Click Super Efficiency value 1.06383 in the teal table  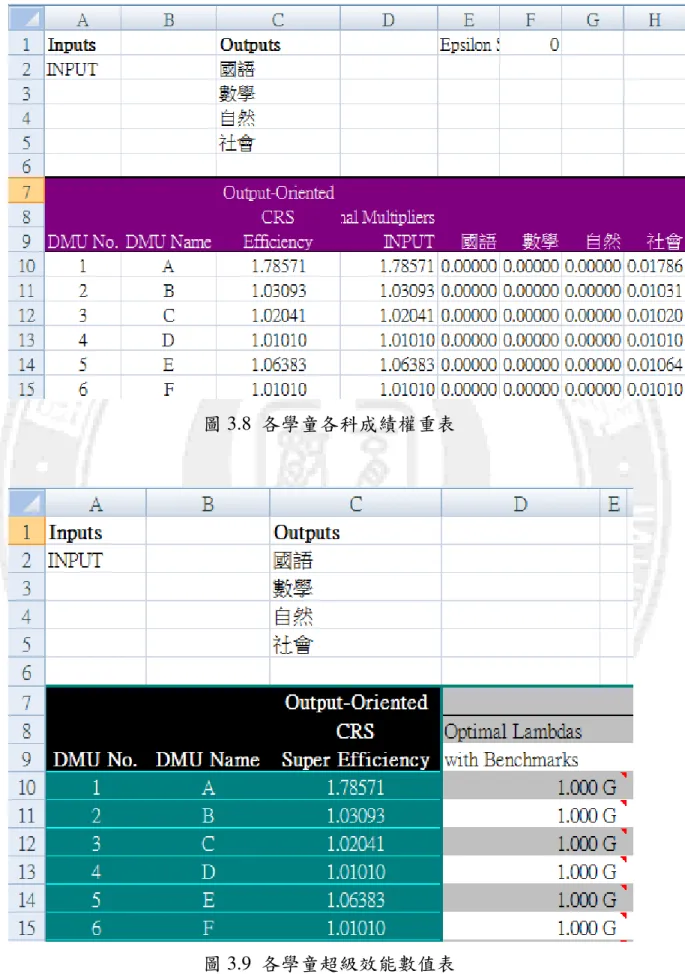tap(355, 899)
